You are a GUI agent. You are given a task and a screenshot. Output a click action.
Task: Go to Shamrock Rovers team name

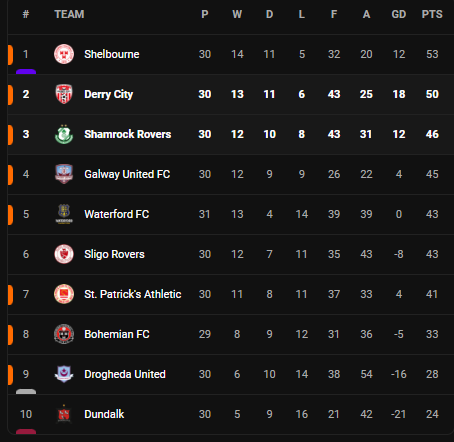click(x=128, y=134)
